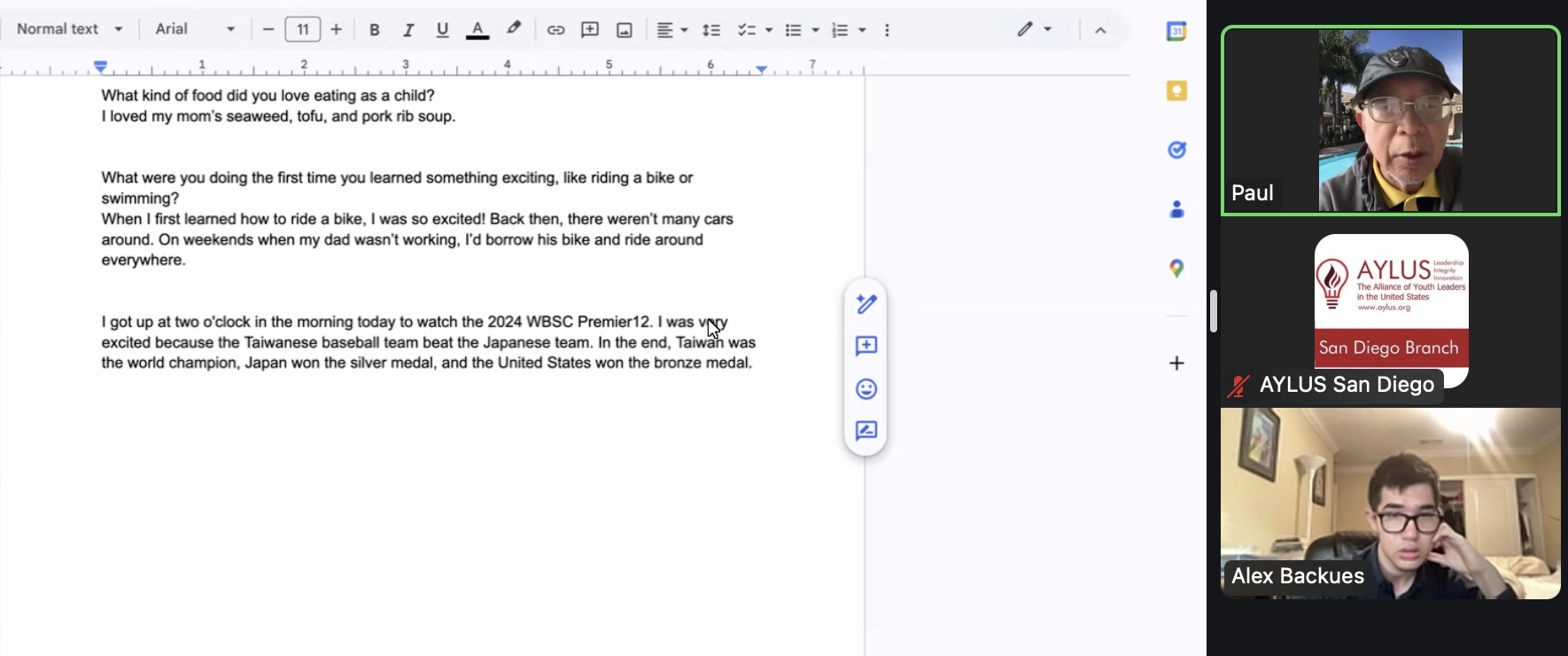
Task: Open Google Maps side panel
Action: pos(1176,269)
